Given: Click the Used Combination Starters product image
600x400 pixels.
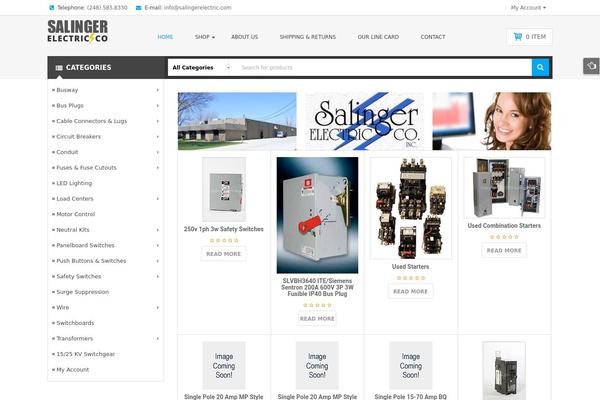Looking at the screenshot, I should (x=504, y=188).
